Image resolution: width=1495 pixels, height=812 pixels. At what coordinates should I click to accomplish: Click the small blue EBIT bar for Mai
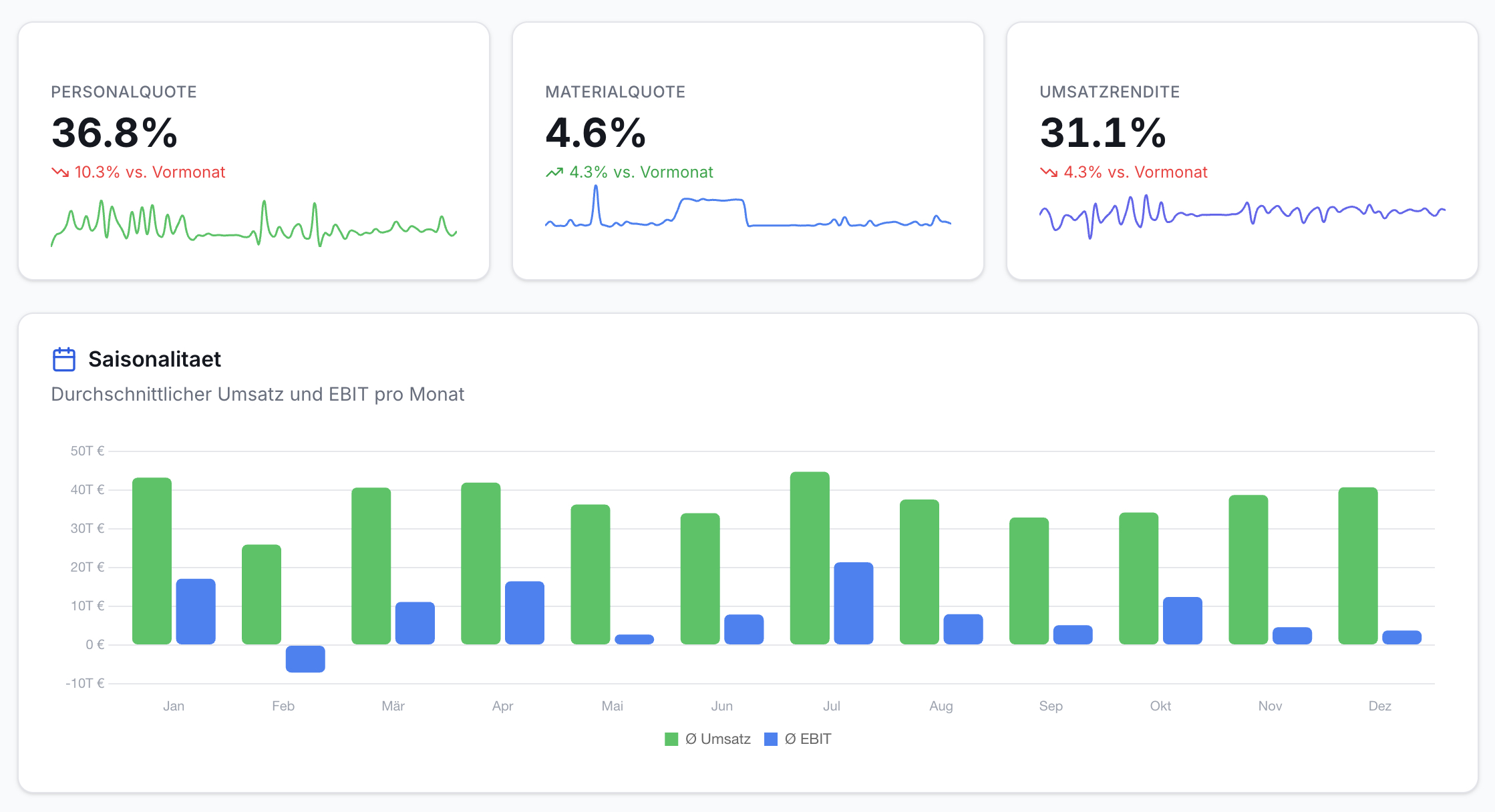634,639
